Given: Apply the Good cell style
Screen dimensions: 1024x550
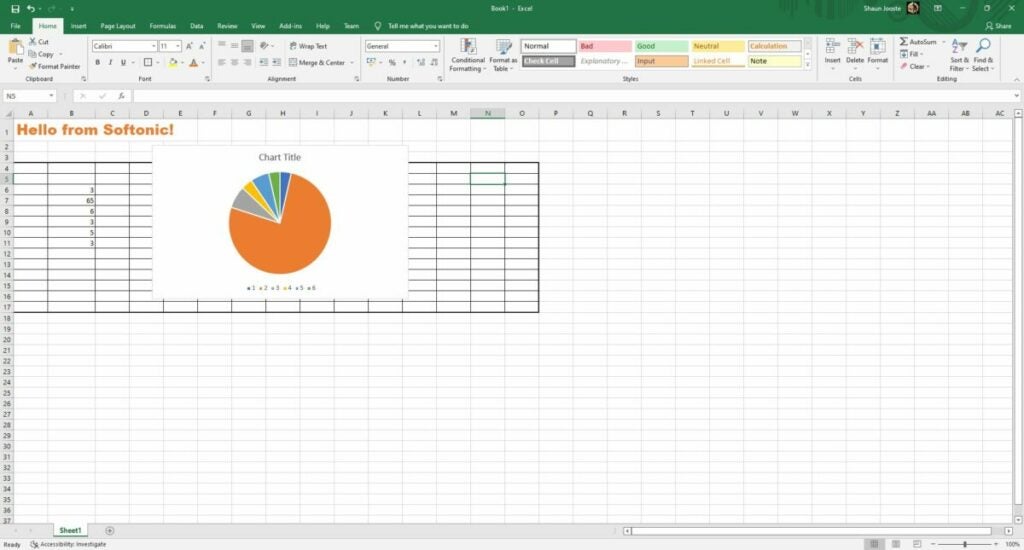Looking at the screenshot, I should click(661, 46).
